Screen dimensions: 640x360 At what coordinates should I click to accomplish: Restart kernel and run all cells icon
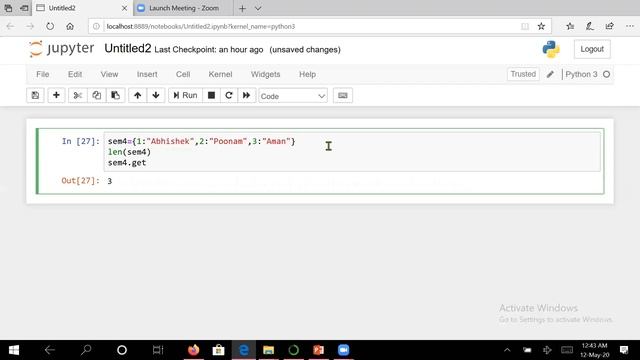coord(246,96)
